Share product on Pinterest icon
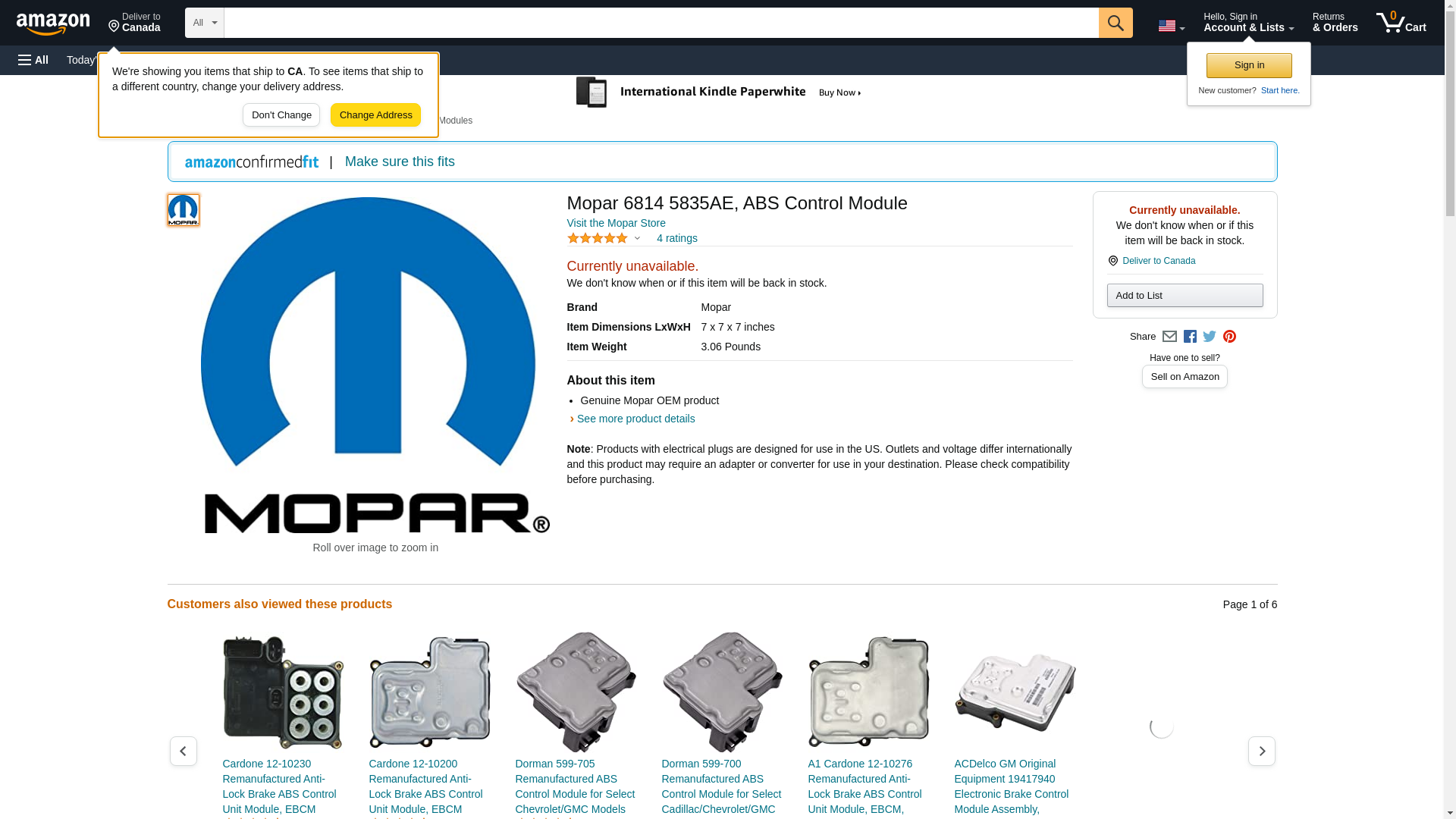Viewport: 1456px width, 819px height. [x=1229, y=337]
